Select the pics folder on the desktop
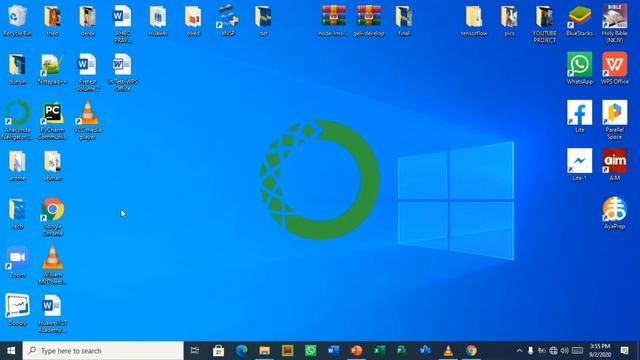 tap(509, 20)
